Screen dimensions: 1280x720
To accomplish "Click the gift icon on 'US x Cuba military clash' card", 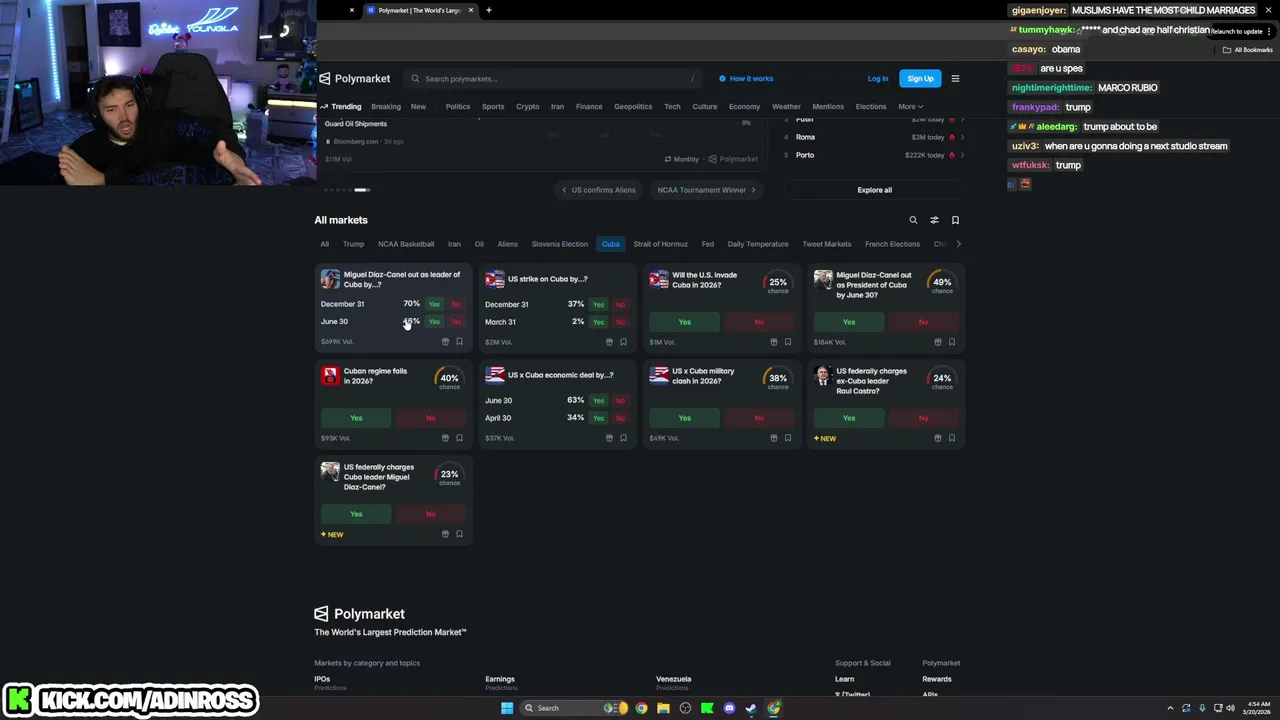I will coord(773,438).
